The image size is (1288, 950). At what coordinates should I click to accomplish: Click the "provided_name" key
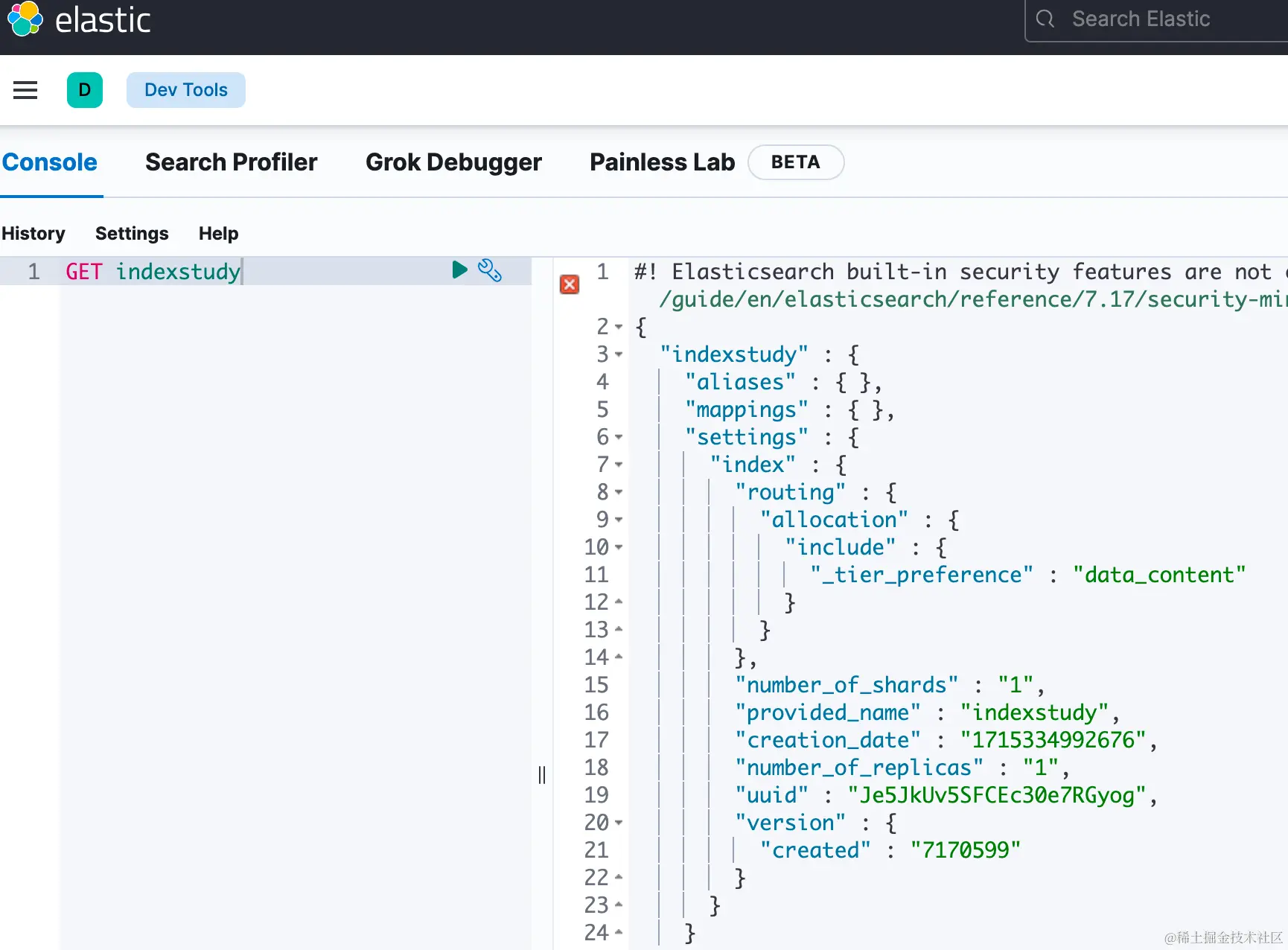(x=827, y=712)
